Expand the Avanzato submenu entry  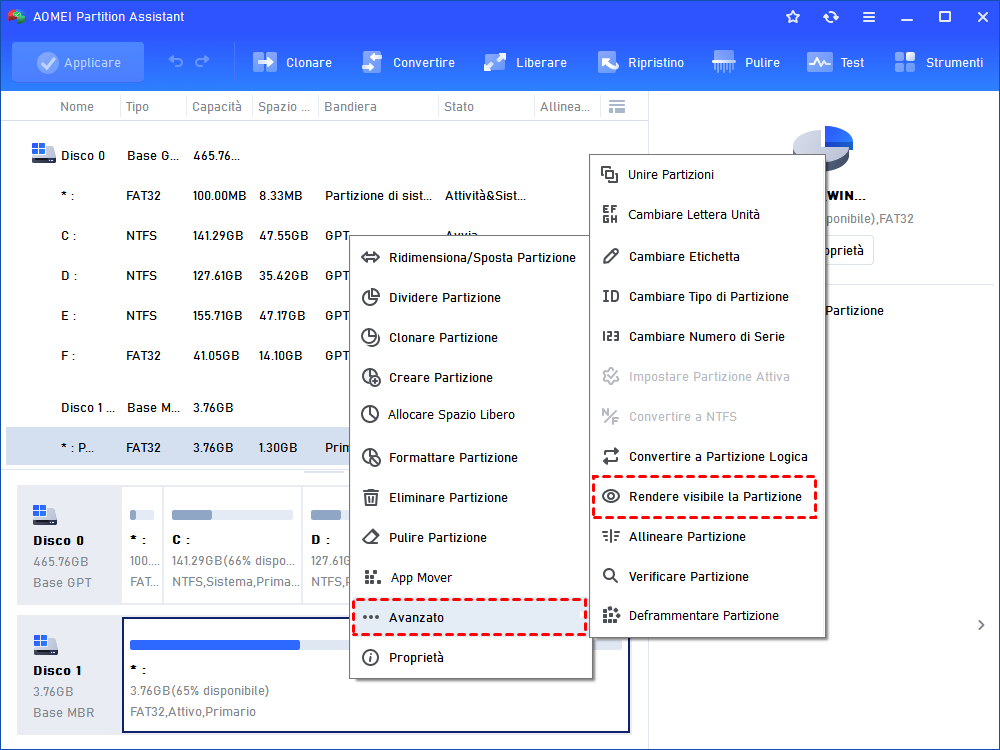[469, 617]
